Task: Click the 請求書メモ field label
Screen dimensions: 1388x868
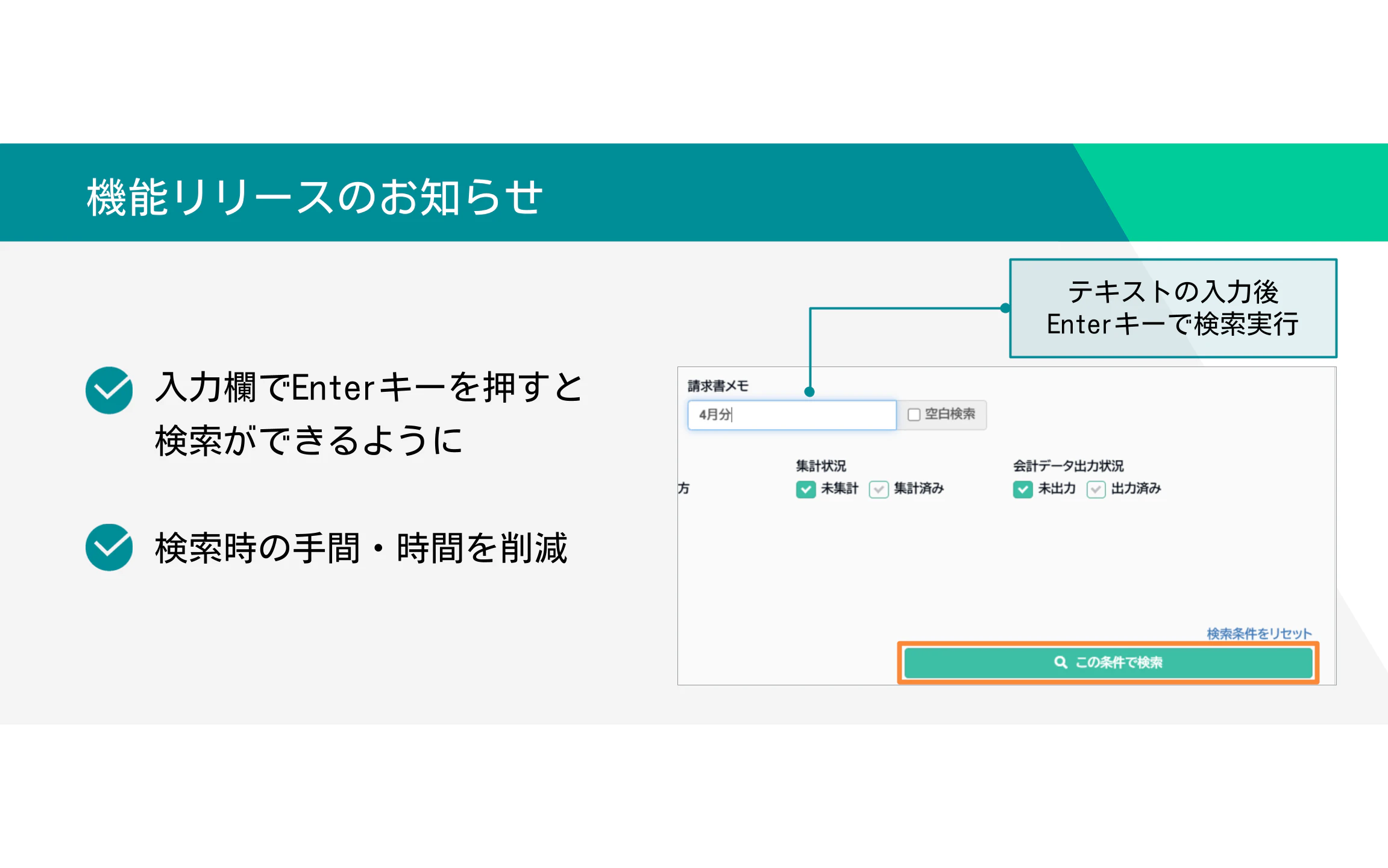Action: click(x=717, y=386)
